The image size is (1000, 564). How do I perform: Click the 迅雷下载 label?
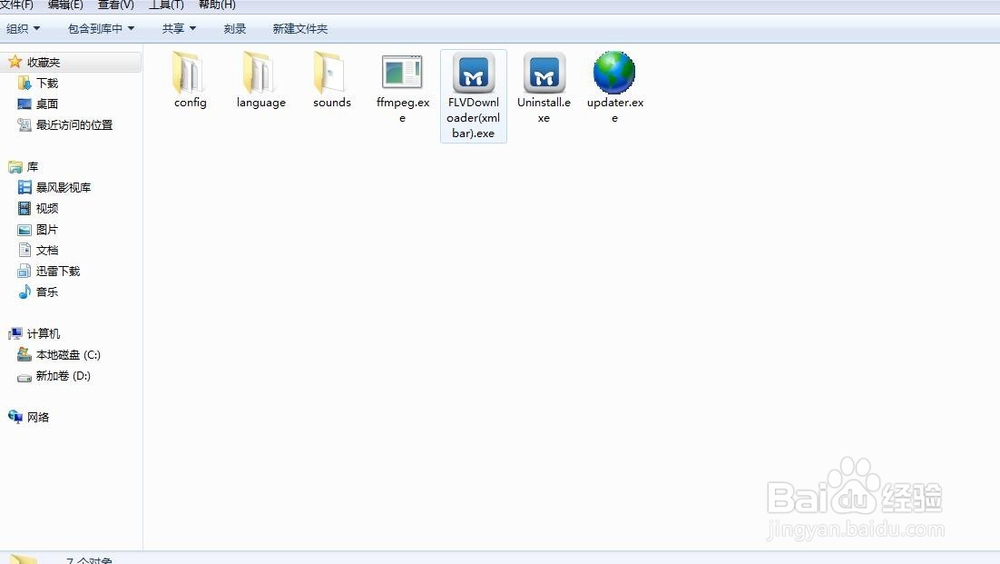pyautogui.click(x=58, y=271)
